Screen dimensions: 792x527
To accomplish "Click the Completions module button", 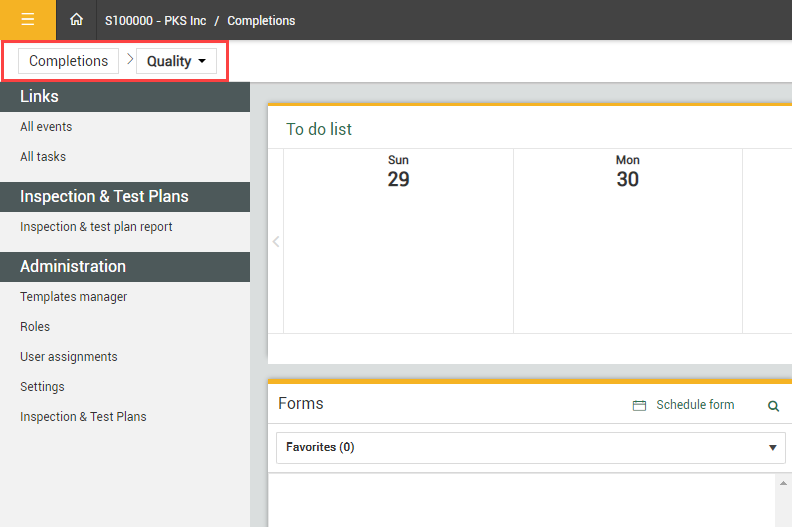I will click(69, 61).
